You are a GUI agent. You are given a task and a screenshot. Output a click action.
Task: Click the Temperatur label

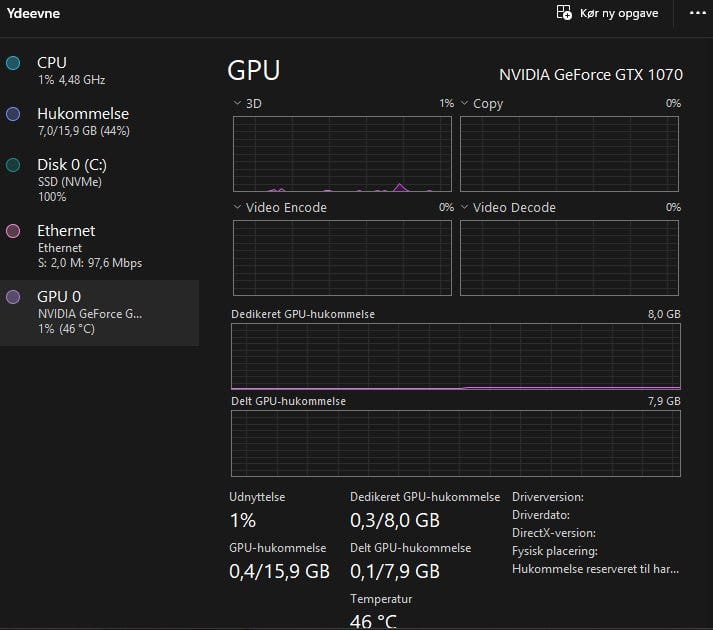pos(381,599)
